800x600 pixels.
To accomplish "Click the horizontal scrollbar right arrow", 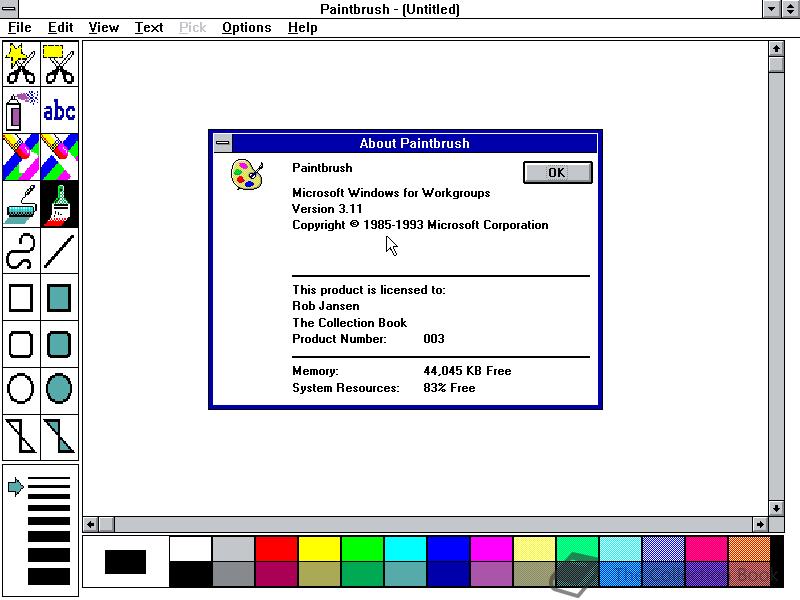I will click(x=760, y=524).
